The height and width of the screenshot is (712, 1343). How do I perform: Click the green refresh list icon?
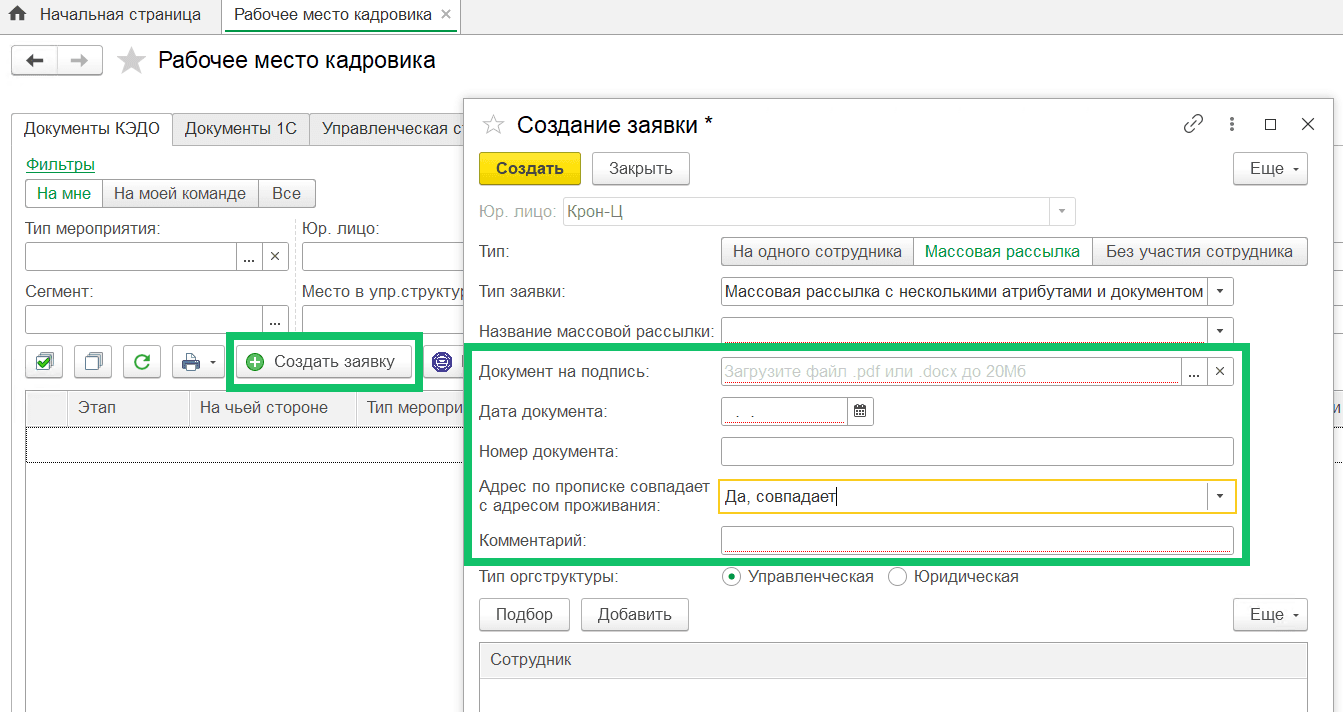pyautogui.click(x=142, y=362)
